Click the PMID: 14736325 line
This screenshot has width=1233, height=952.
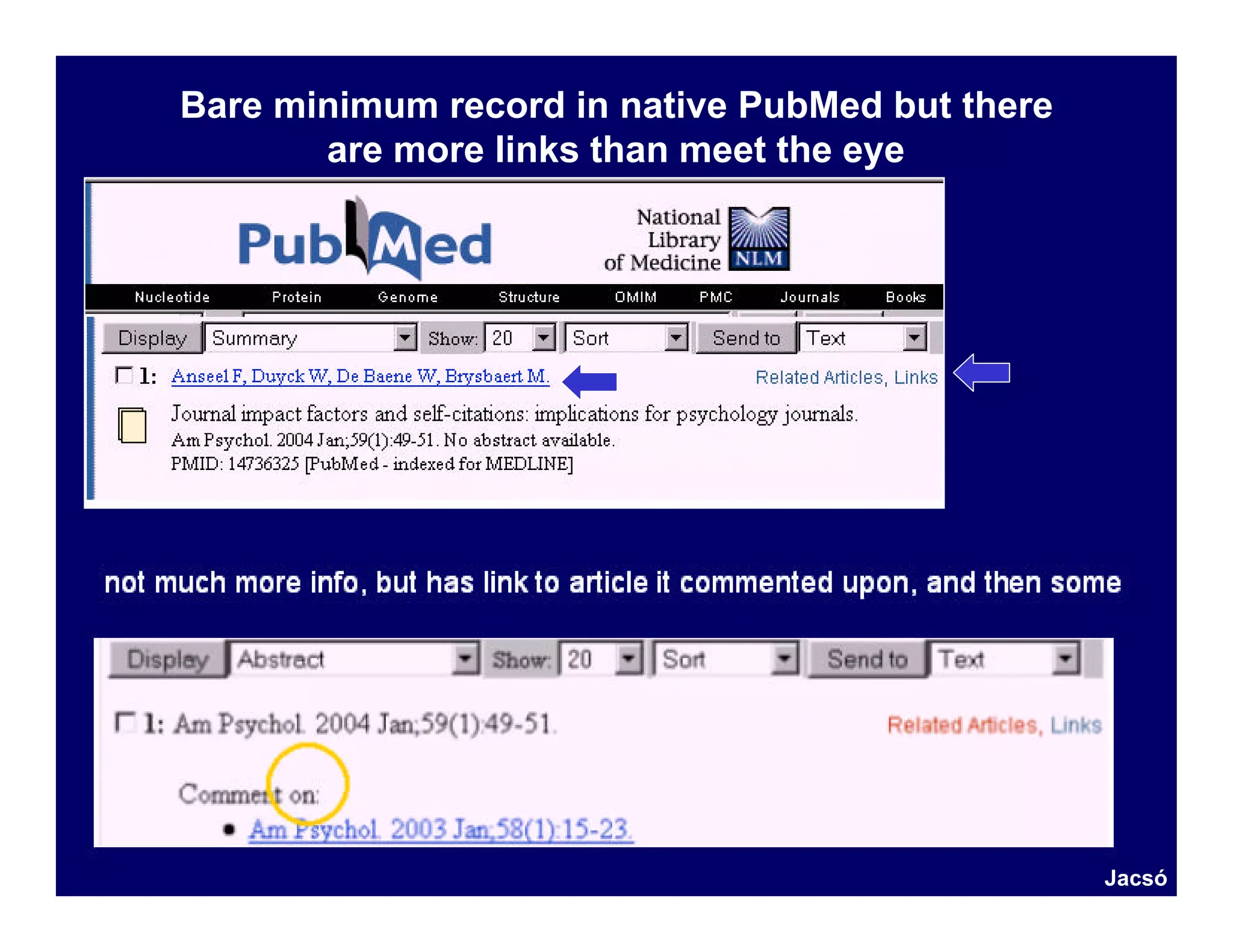click(x=371, y=464)
